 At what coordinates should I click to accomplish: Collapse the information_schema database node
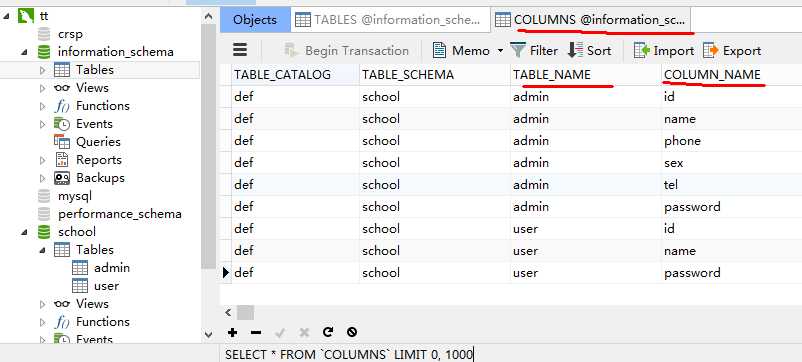point(24,52)
